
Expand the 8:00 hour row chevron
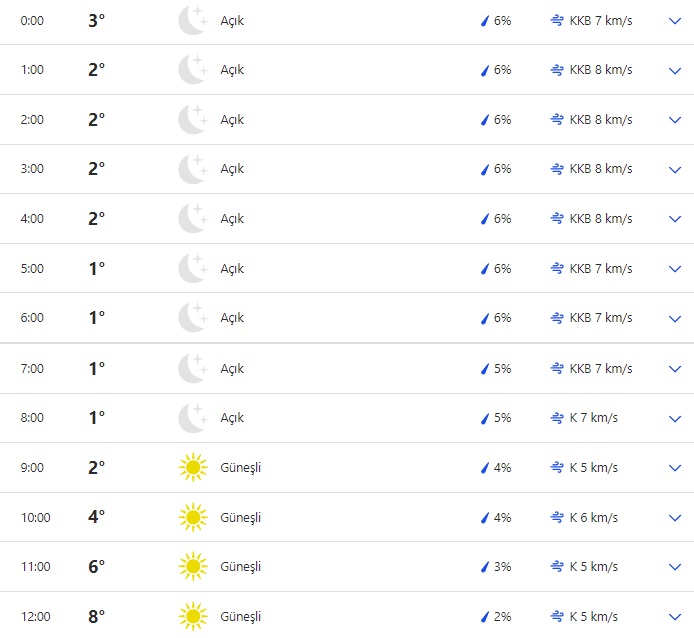674,418
